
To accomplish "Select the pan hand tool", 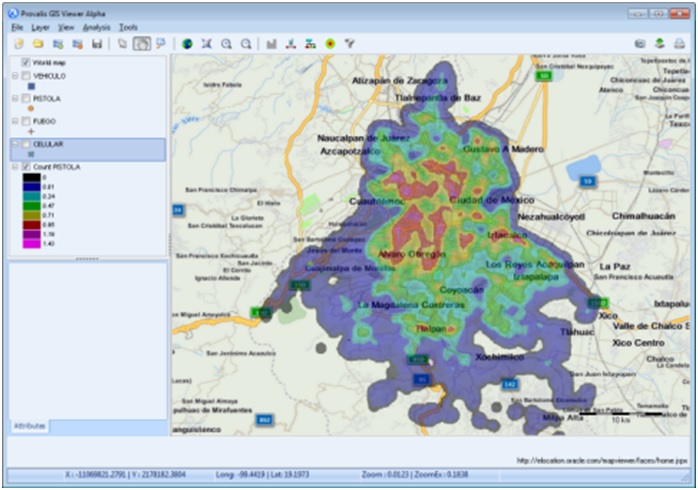I will (x=141, y=44).
